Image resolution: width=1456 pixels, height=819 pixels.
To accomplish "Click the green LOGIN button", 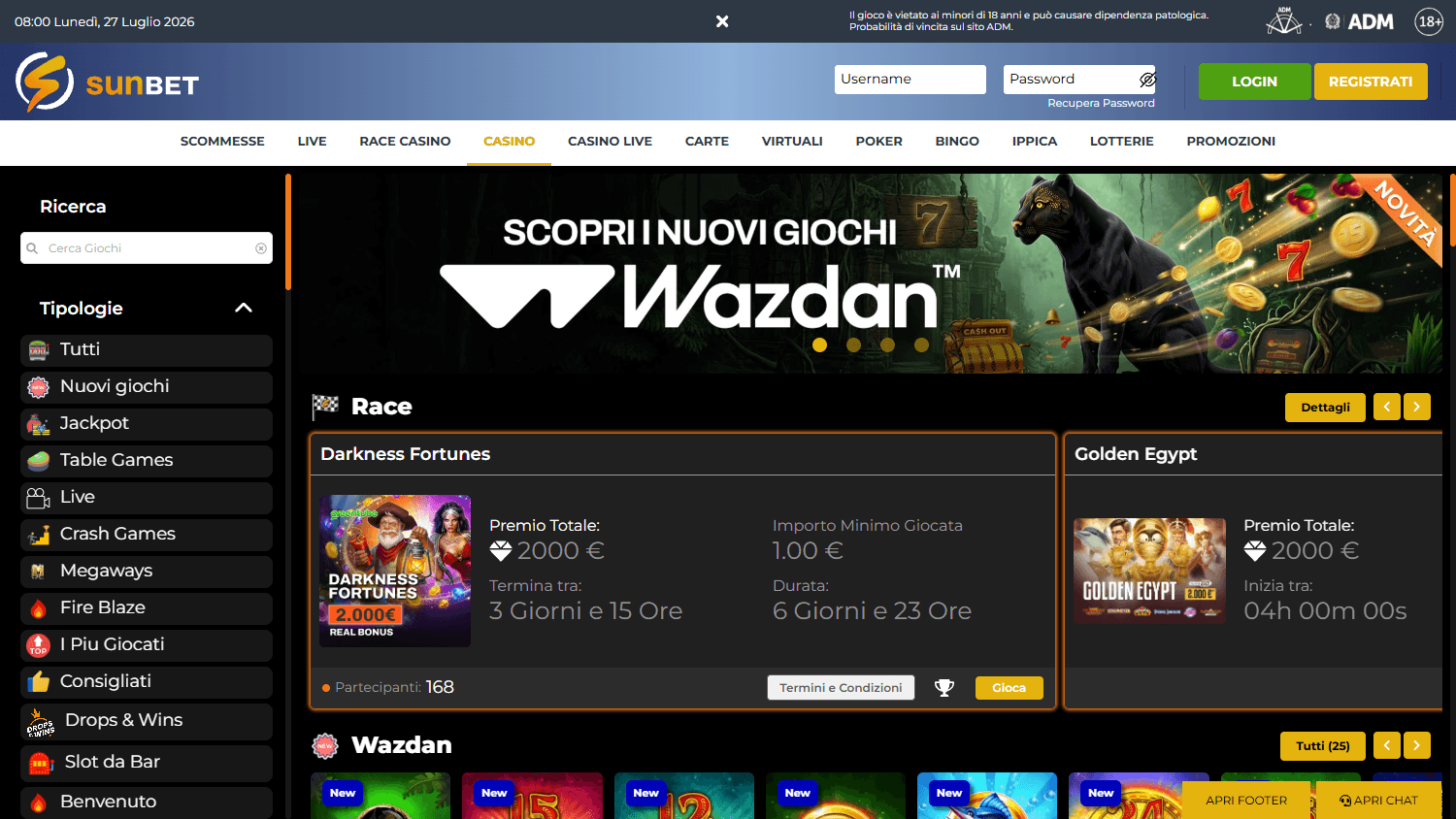I will coord(1254,82).
